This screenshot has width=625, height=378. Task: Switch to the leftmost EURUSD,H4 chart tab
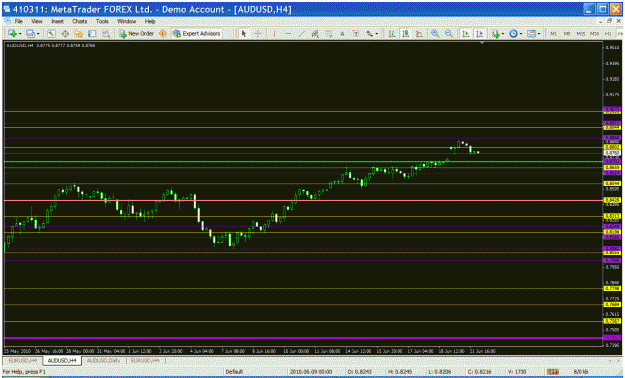pyautogui.click(x=23, y=360)
